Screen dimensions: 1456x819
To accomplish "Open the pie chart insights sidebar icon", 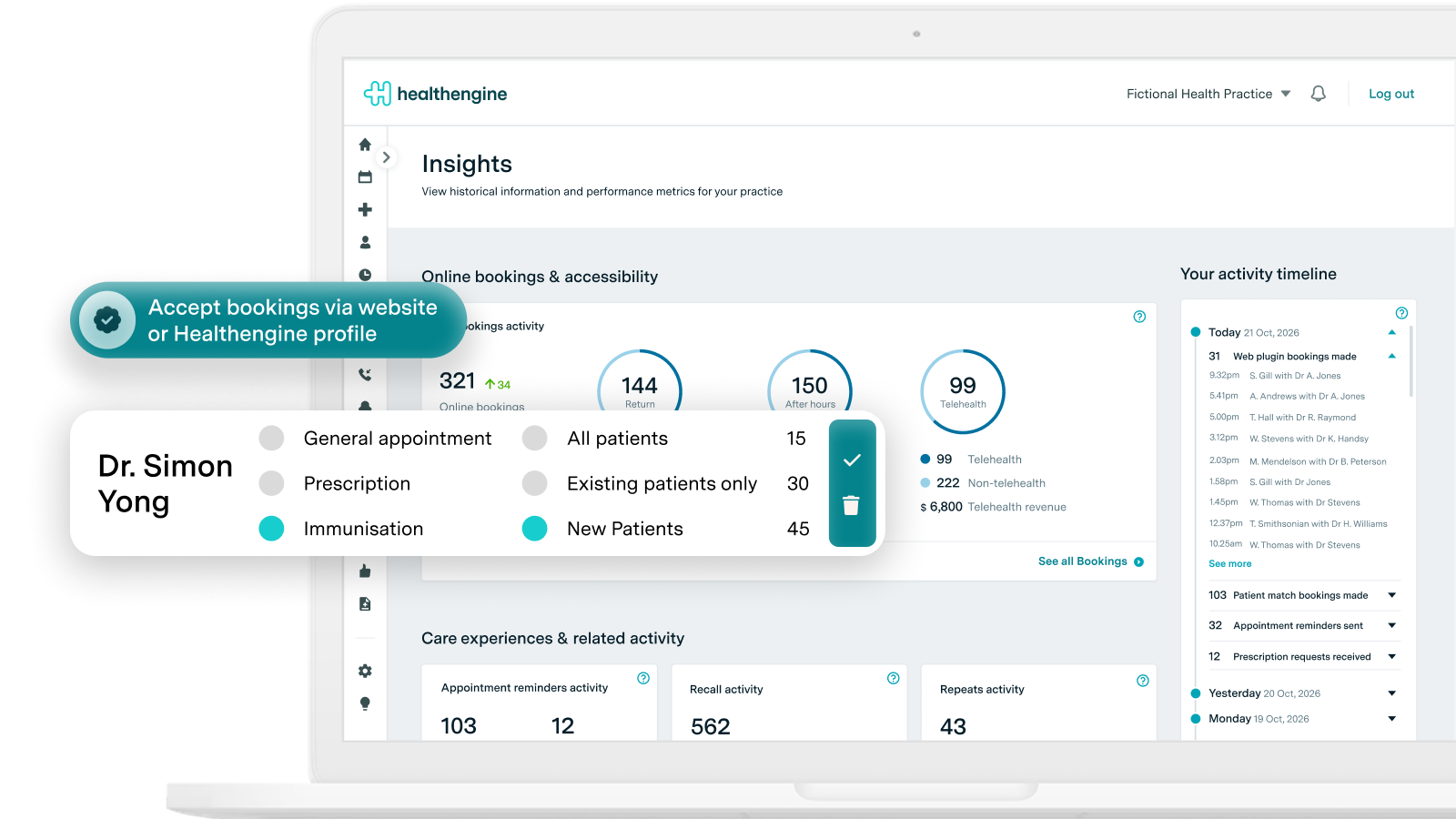I will point(365,274).
